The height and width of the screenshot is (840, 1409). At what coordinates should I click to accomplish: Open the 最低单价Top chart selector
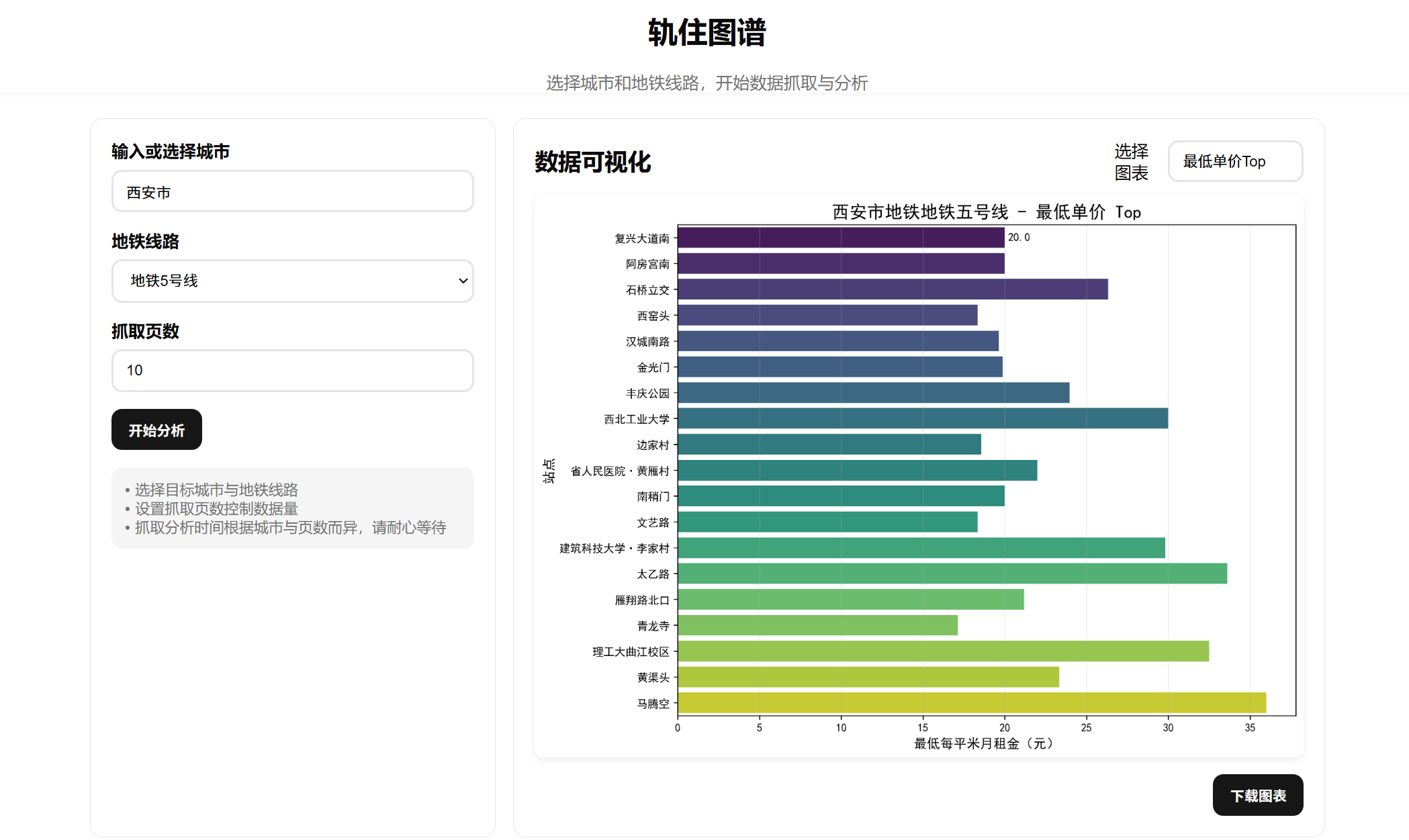click(1235, 161)
